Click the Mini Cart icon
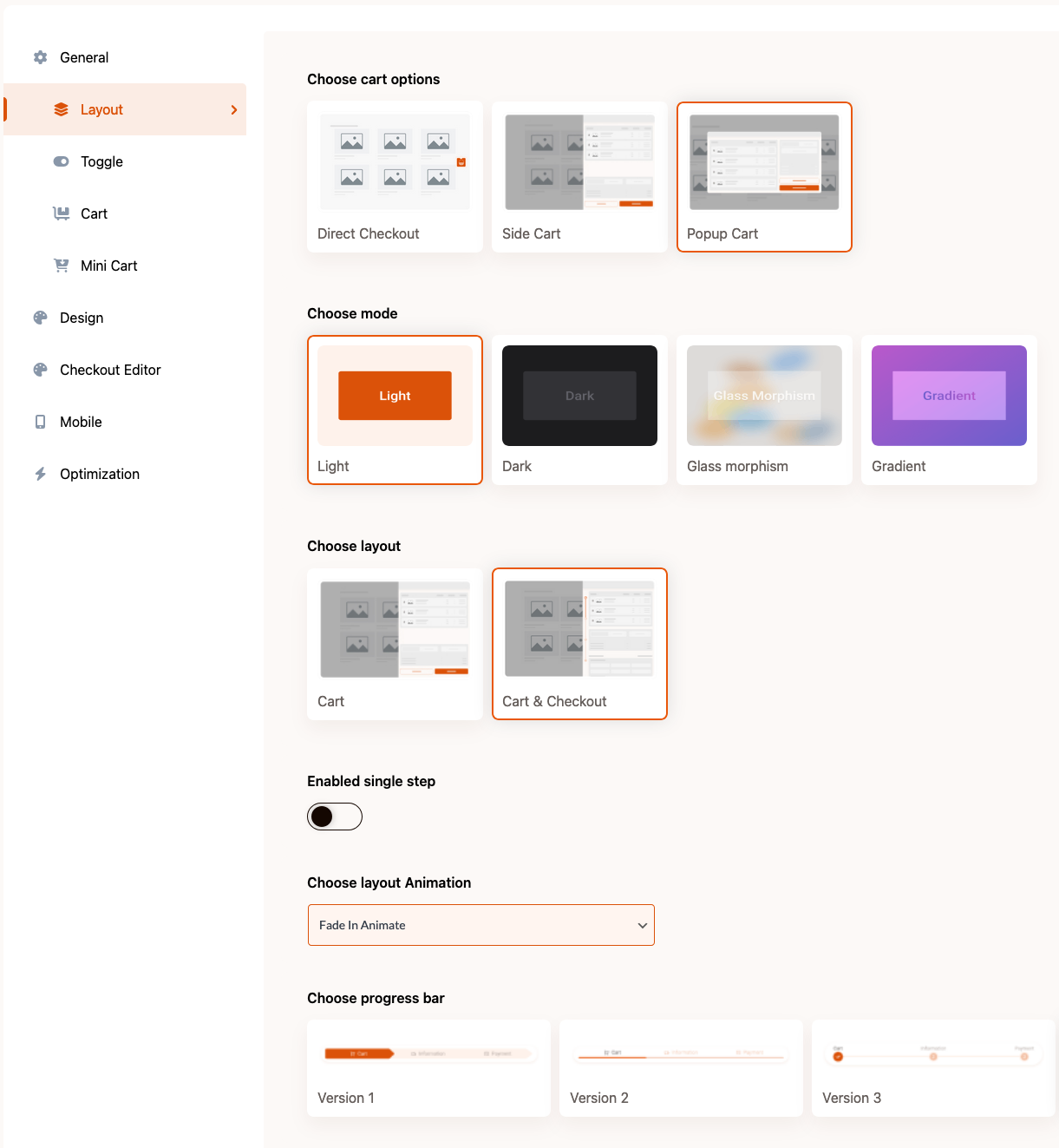 click(x=61, y=266)
